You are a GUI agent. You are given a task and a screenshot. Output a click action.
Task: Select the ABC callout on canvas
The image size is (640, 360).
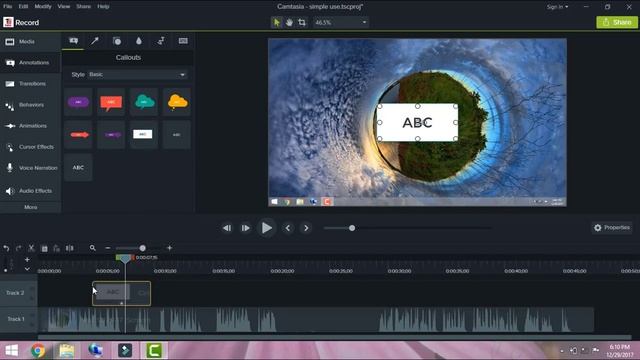click(417, 122)
